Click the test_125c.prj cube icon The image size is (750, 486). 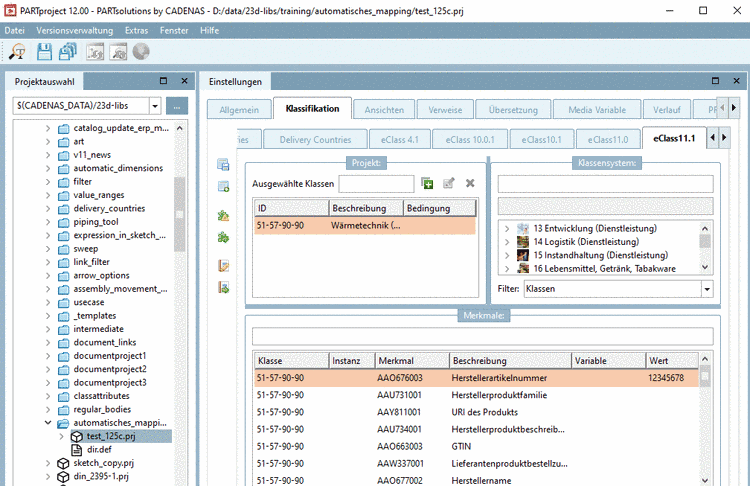coord(77,436)
